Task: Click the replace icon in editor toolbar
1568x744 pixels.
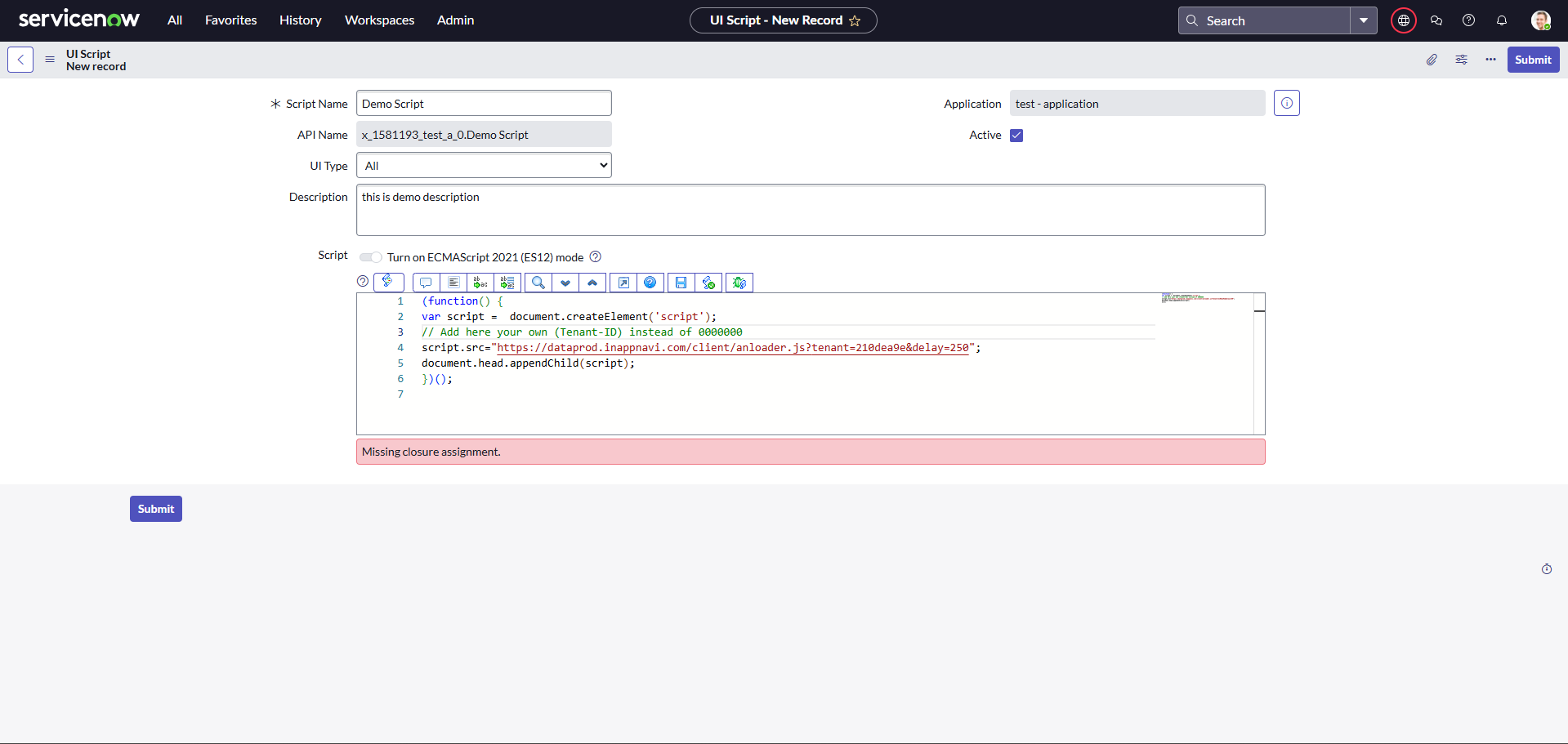Action: point(480,283)
